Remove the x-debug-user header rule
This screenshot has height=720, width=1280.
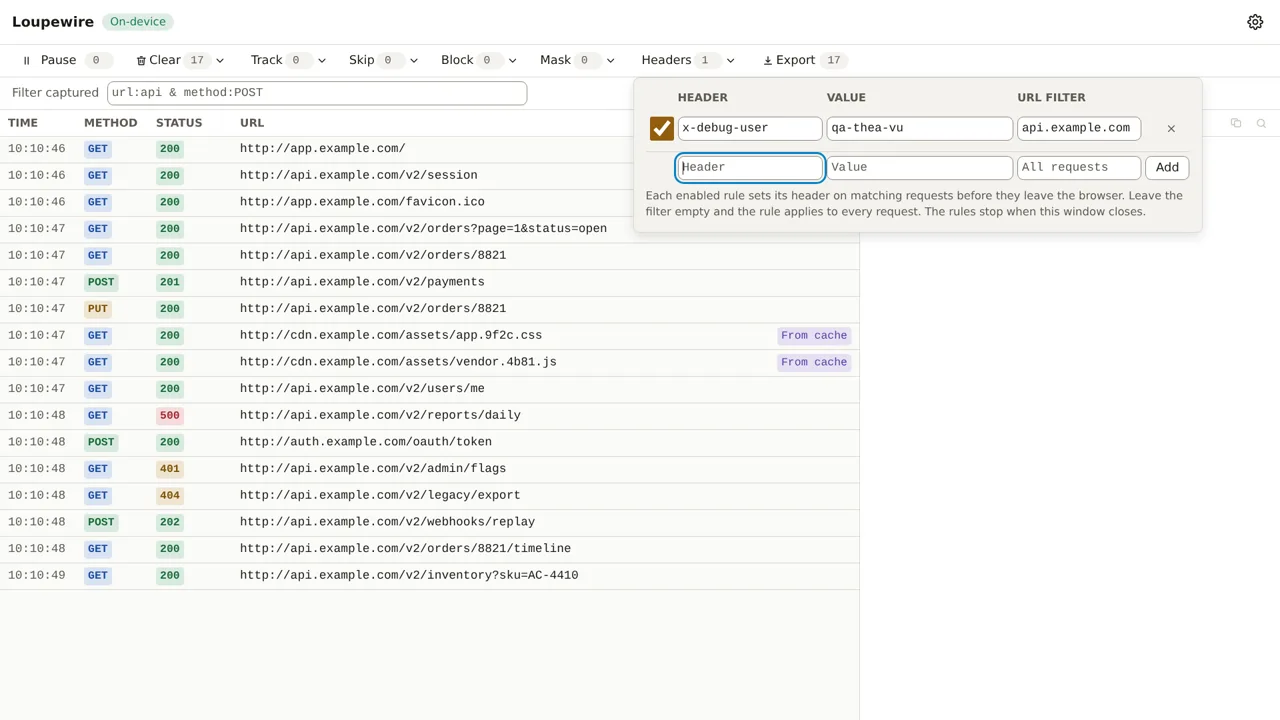click(x=1171, y=128)
